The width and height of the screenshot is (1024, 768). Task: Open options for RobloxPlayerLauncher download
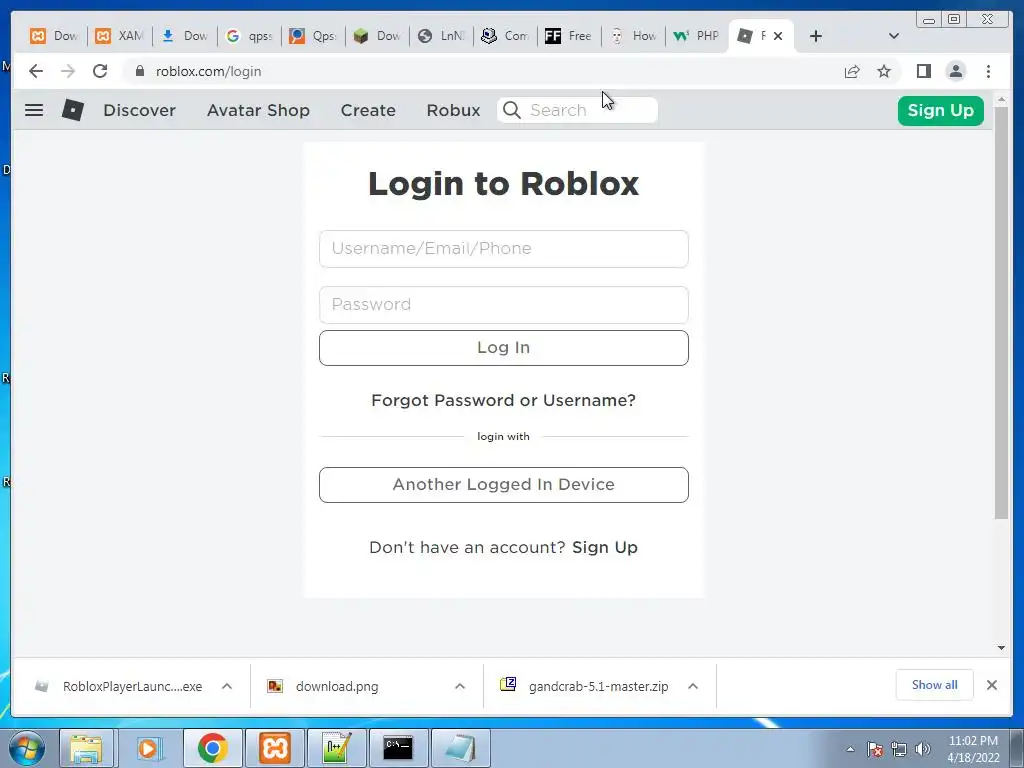coord(227,686)
